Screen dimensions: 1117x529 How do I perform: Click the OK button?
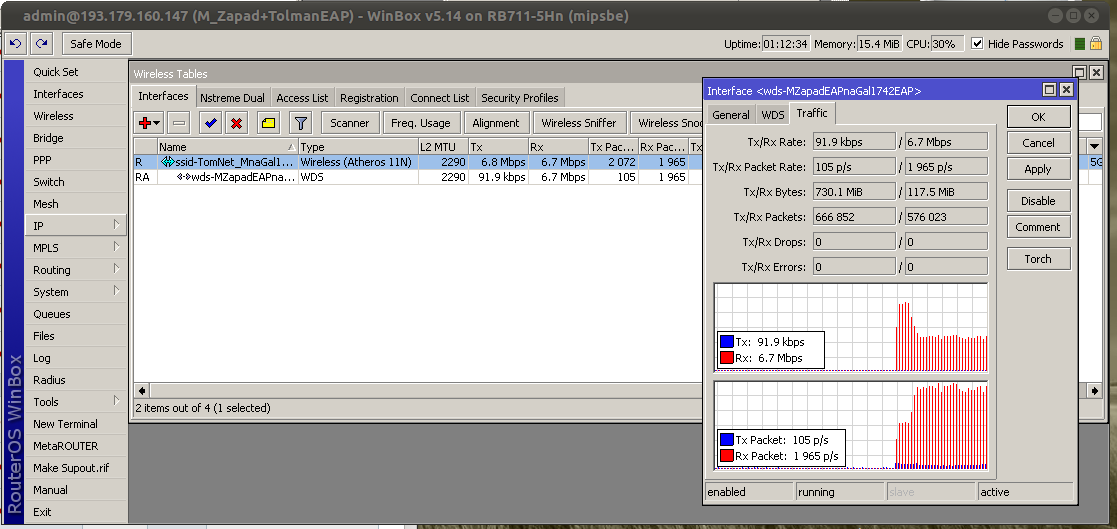tap(1038, 117)
